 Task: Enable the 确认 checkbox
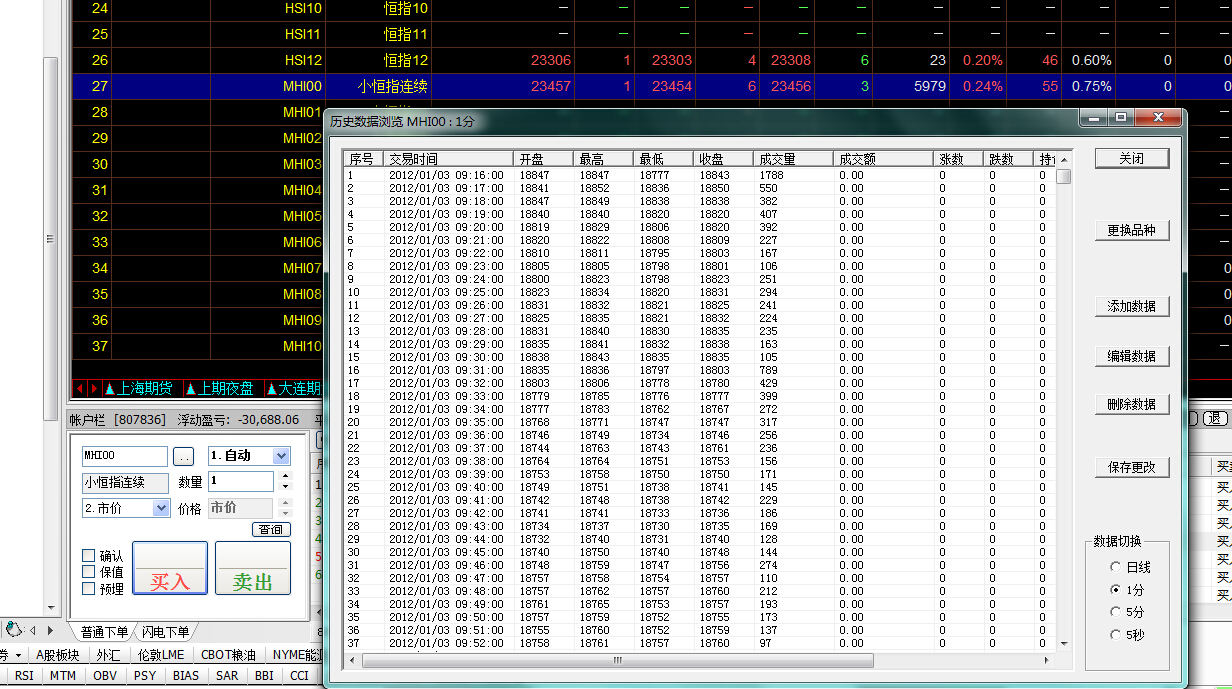89,556
